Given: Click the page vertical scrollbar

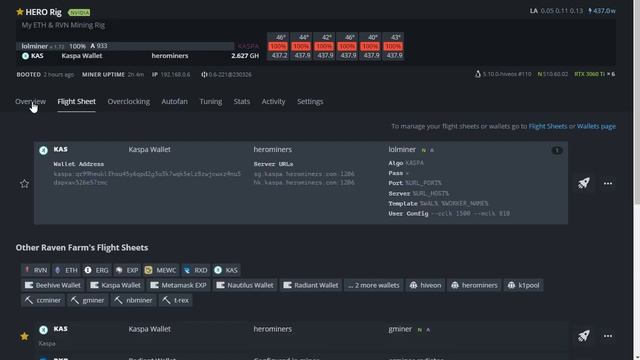Looking at the screenshot, I should coord(636,102).
